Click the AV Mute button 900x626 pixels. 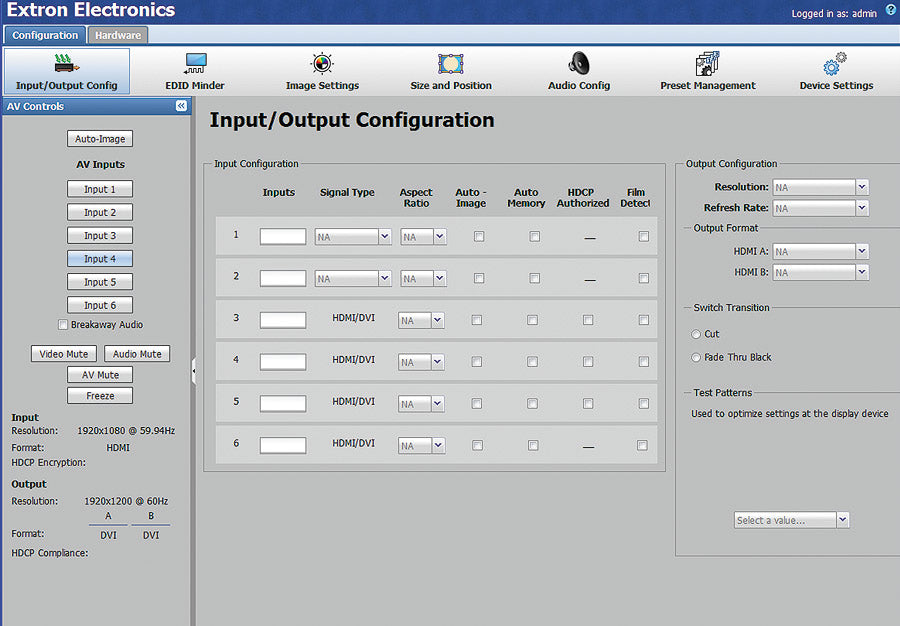point(100,375)
